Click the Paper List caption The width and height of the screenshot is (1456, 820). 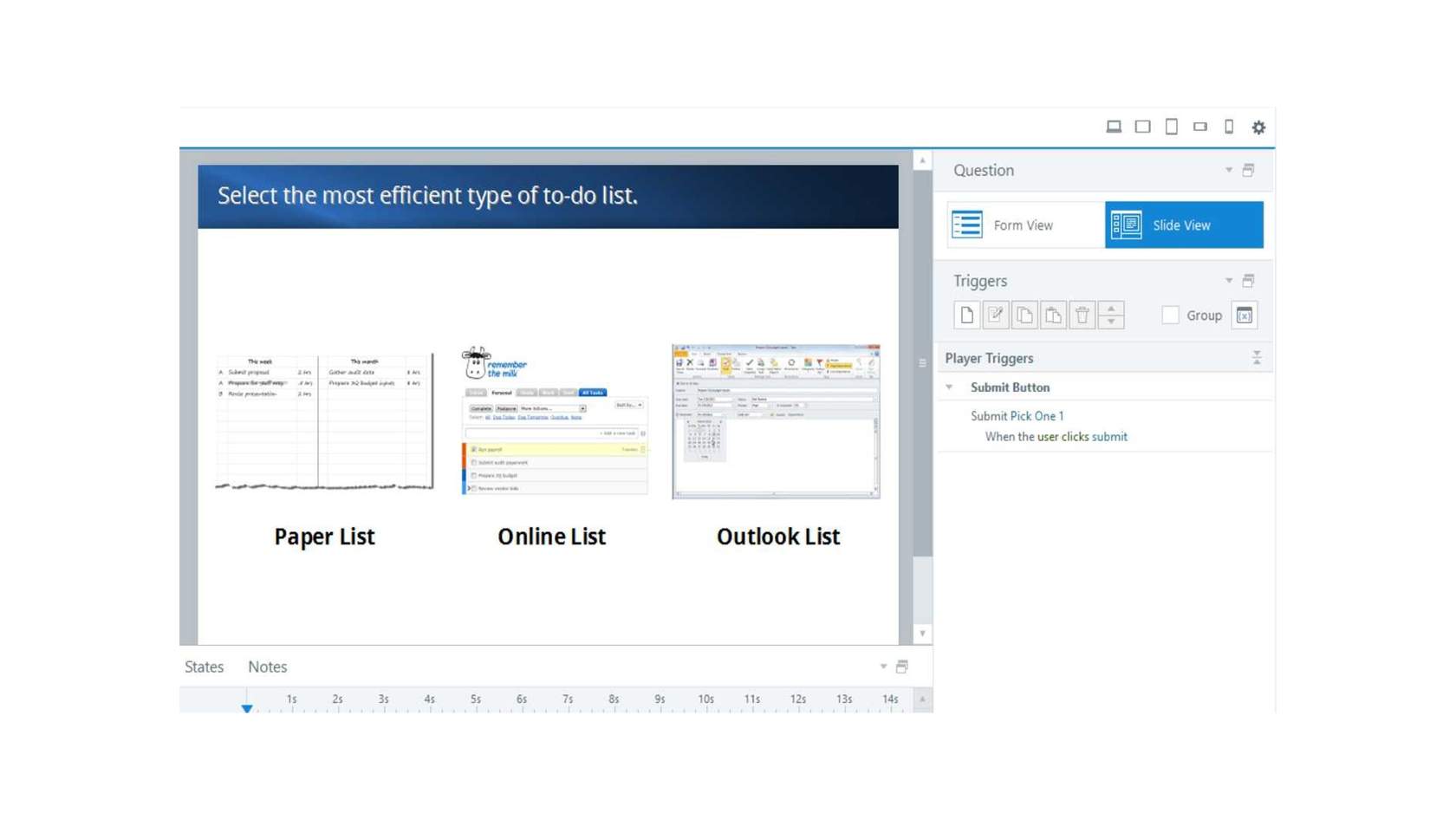click(324, 537)
